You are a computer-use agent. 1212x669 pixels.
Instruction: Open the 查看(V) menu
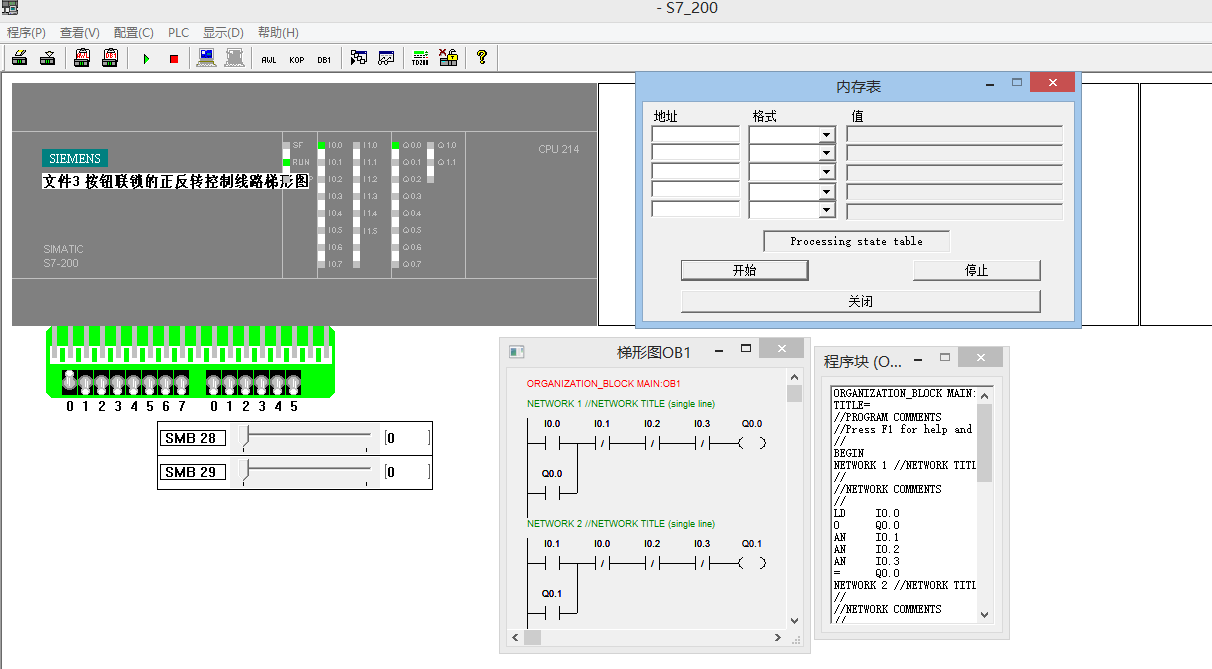(80, 33)
